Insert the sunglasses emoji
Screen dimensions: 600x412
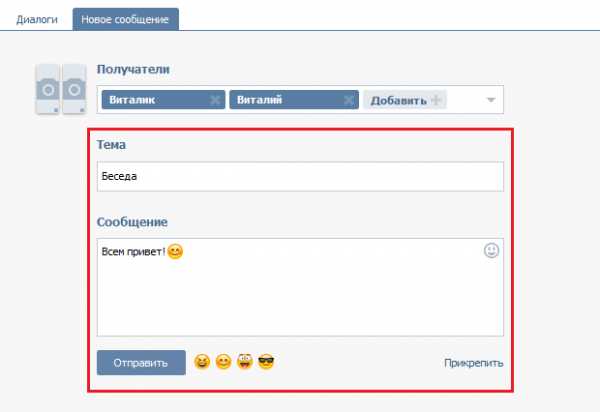[x=266, y=362]
